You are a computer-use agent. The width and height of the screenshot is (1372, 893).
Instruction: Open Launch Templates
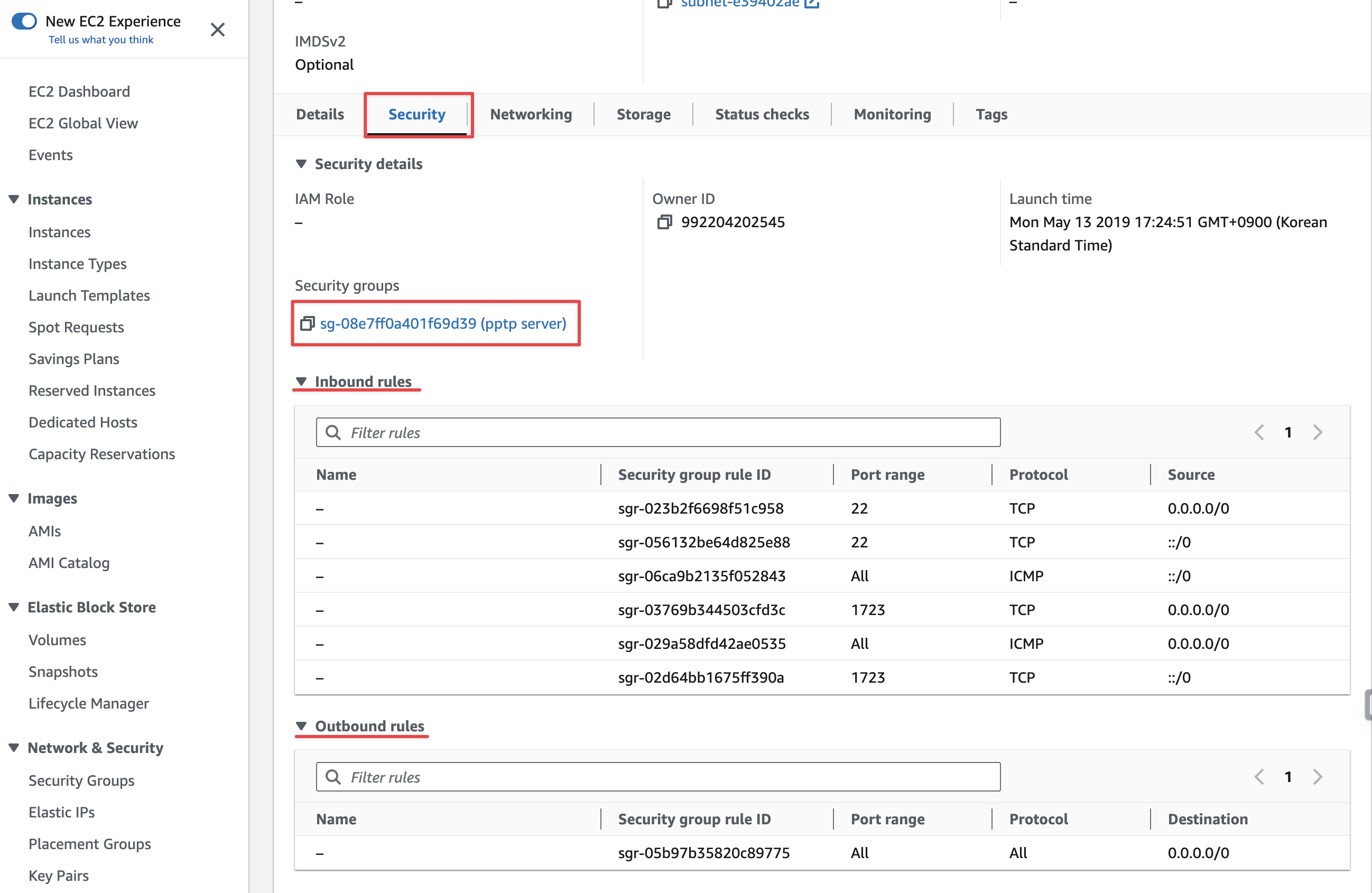point(89,295)
